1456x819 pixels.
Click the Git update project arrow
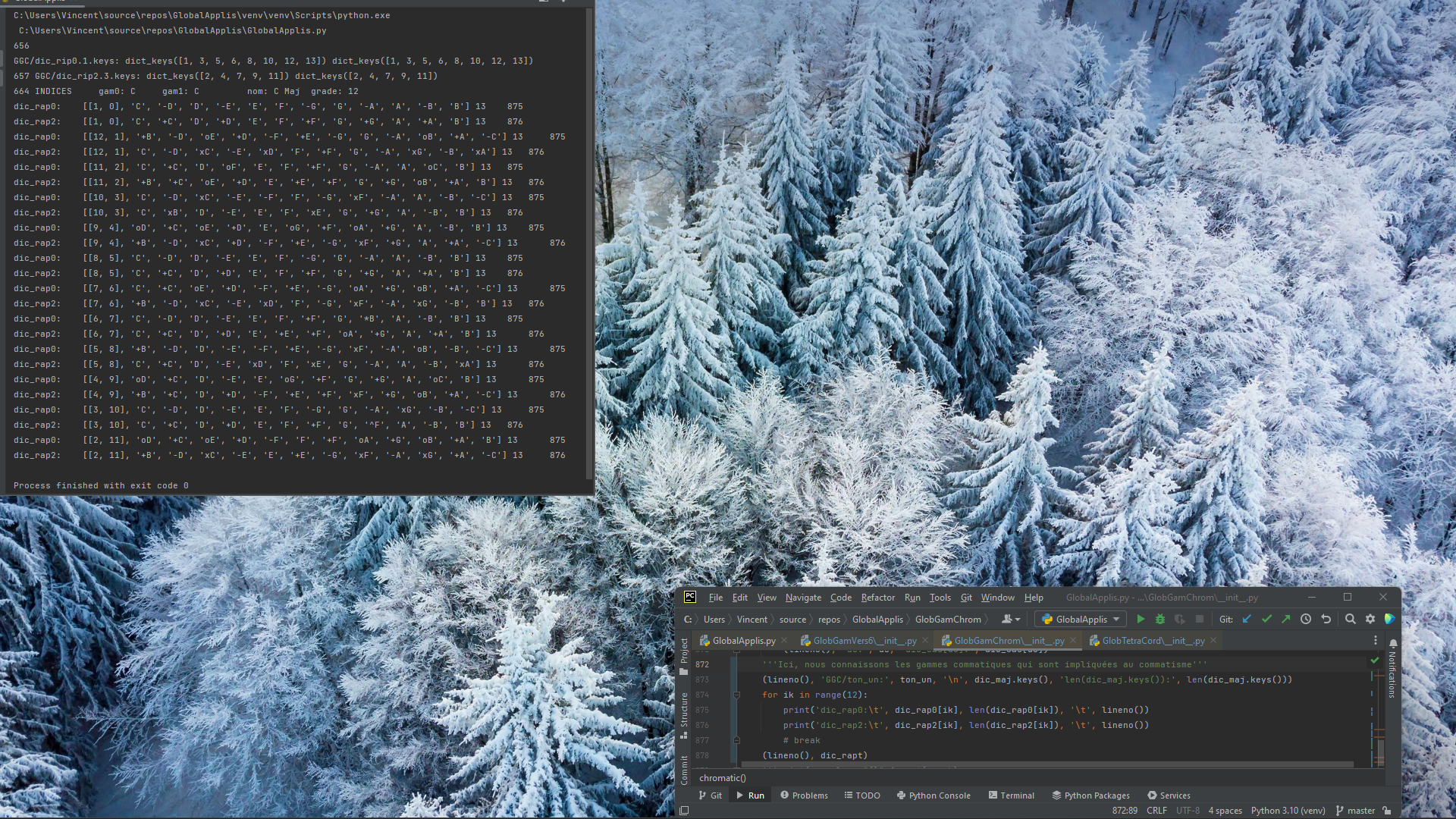(1247, 619)
